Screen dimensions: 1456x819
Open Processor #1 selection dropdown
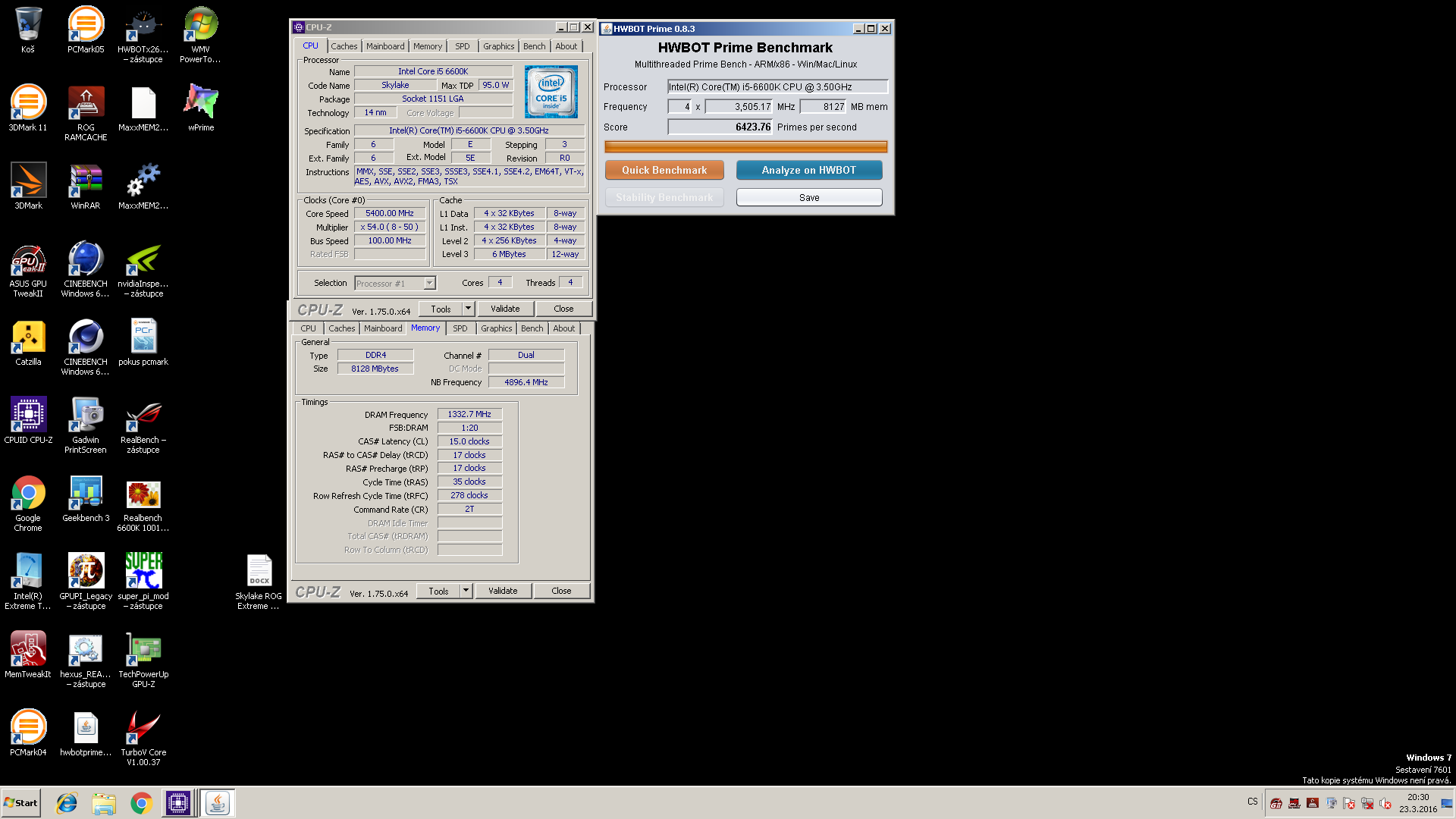pos(395,284)
